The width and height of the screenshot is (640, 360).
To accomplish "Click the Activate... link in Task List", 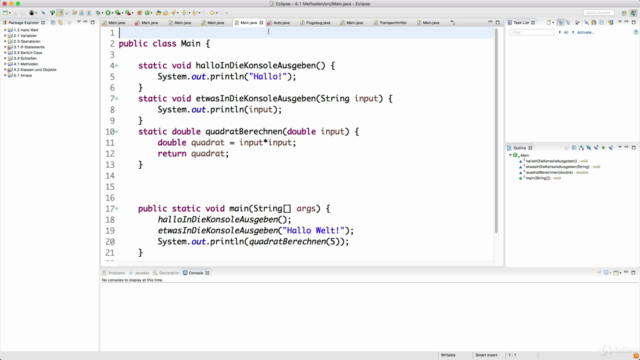I will [586, 32].
